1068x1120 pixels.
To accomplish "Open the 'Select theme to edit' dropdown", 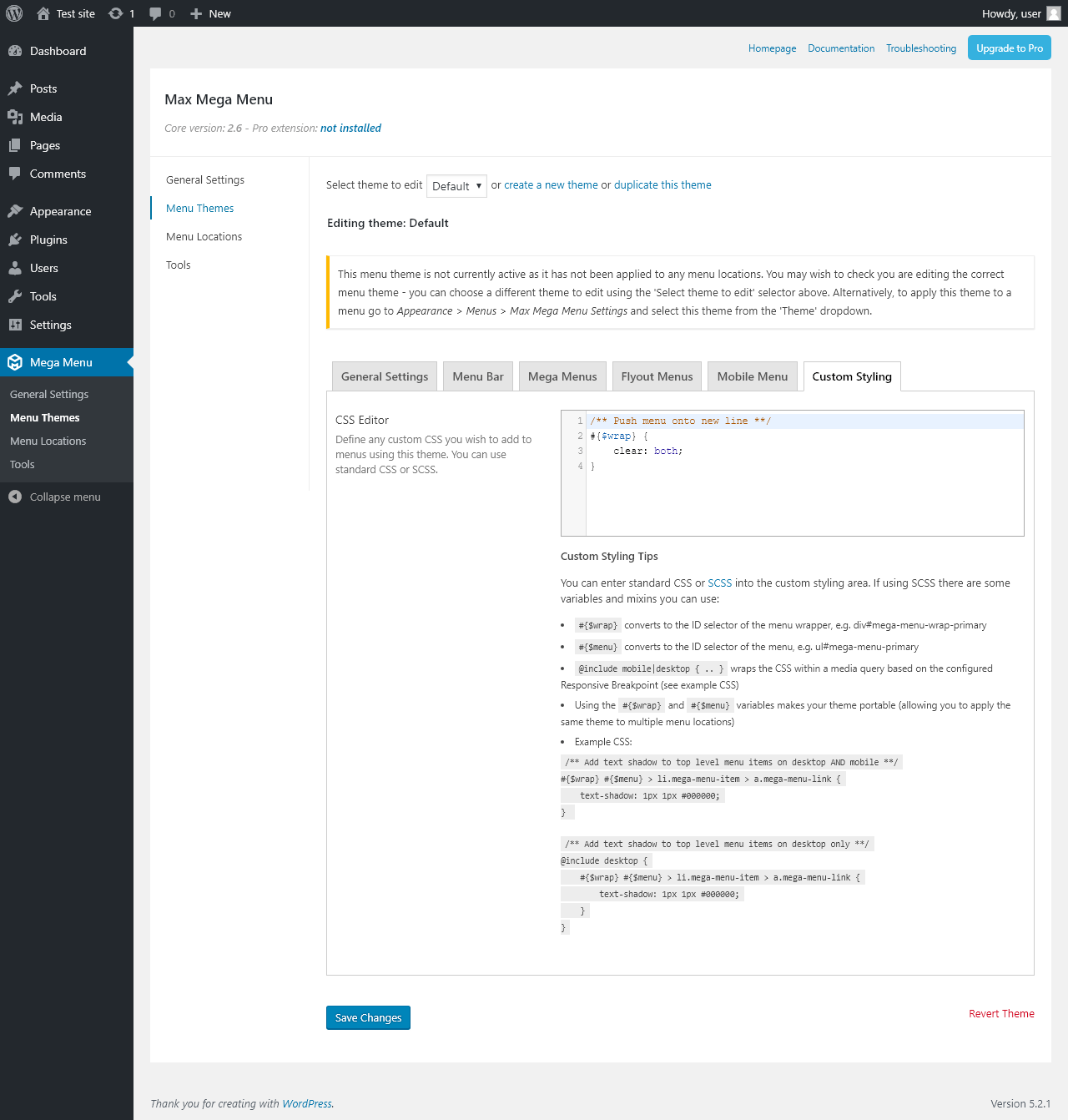I will (456, 186).
